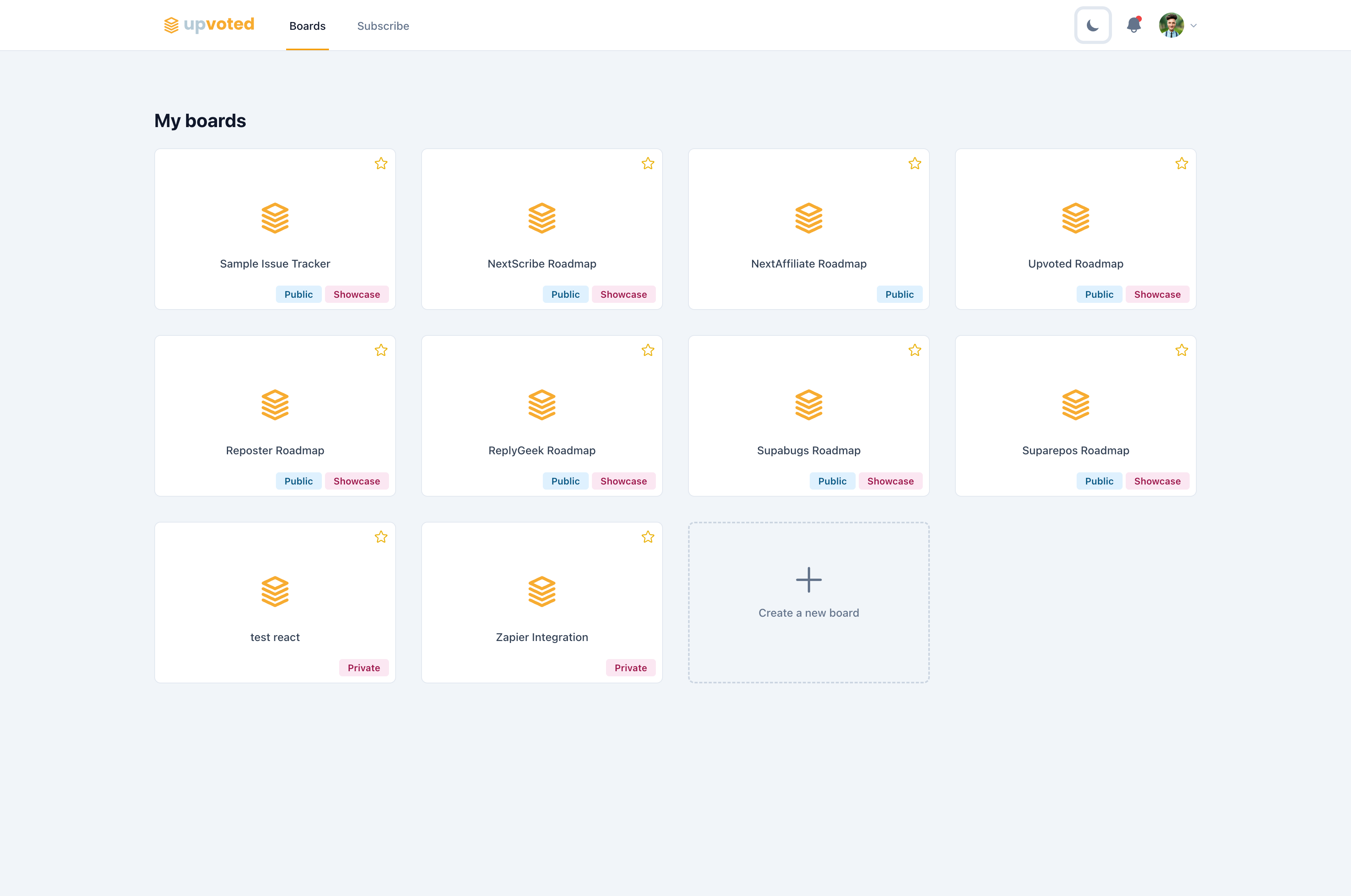The height and width of the screenshot is (896, 1351).
Task: Click the Private tag on Zapier Integration
Action: [630, 667]
